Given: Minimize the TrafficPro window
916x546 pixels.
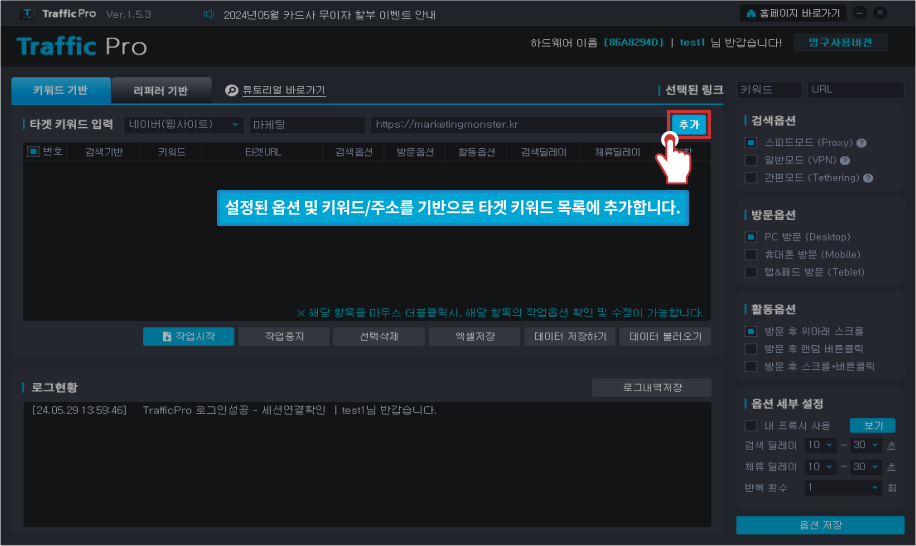Looking at the screenshot, I should click(x=859, y=13).
